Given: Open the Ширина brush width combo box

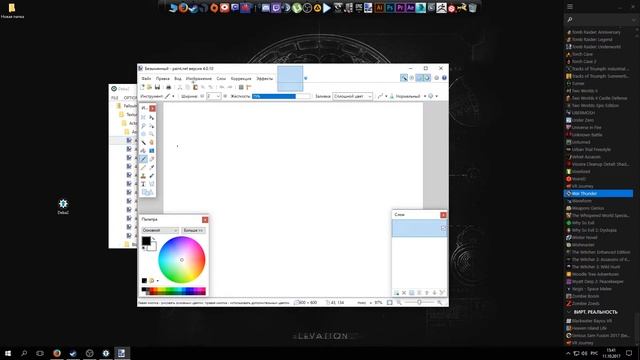Looking at the screenshot, I should coord(213,96).
